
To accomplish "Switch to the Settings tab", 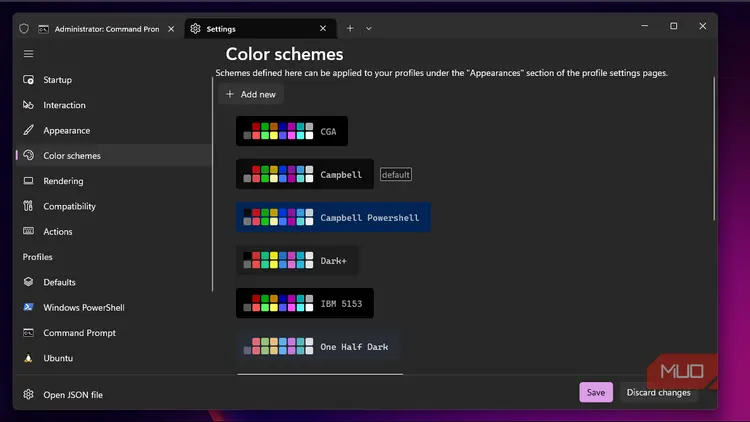I will (x=260, y=29).
